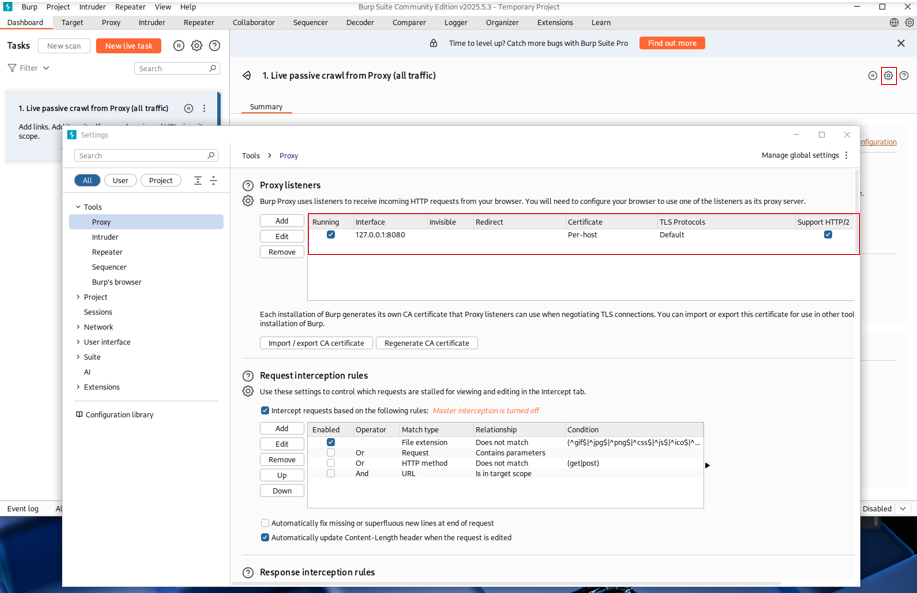Dismiss the Burp Suite Pro banner

[901, 43]
